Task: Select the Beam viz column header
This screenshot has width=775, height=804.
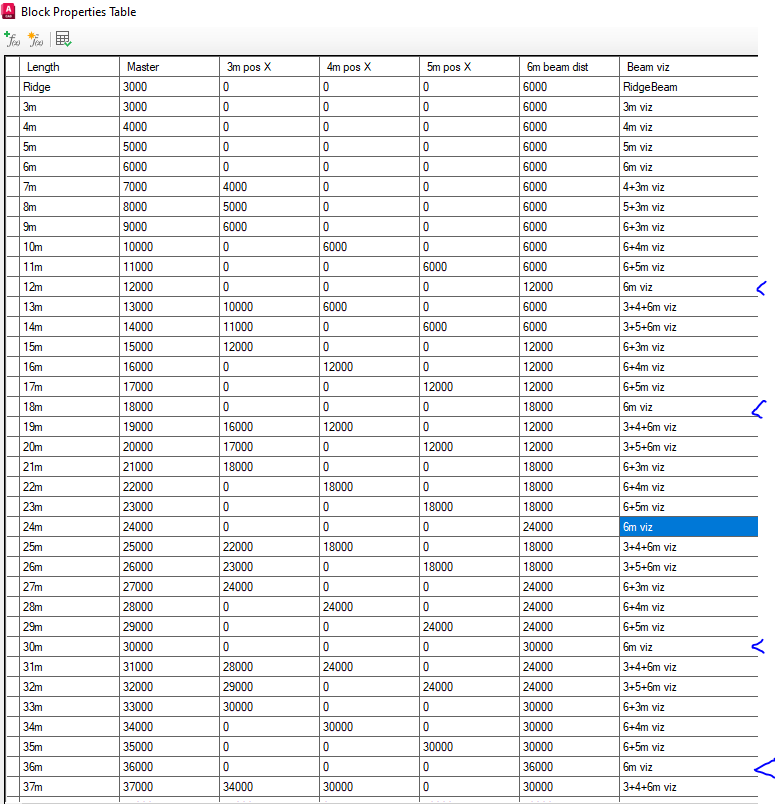Action: point(689,67)
